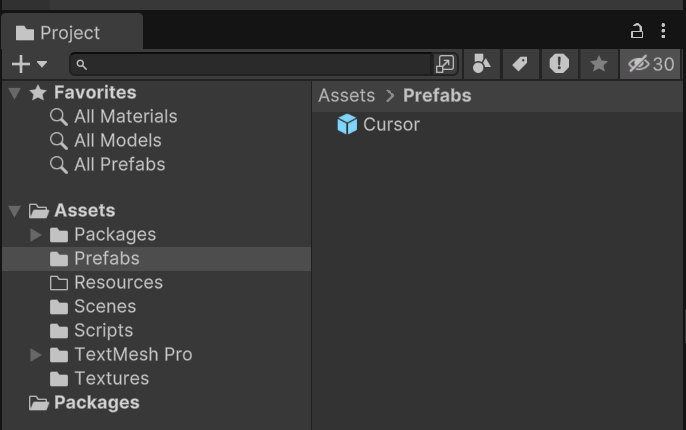Toggle hidden packages visibility showing 30
Screen dimensions: 686x430
650,64
